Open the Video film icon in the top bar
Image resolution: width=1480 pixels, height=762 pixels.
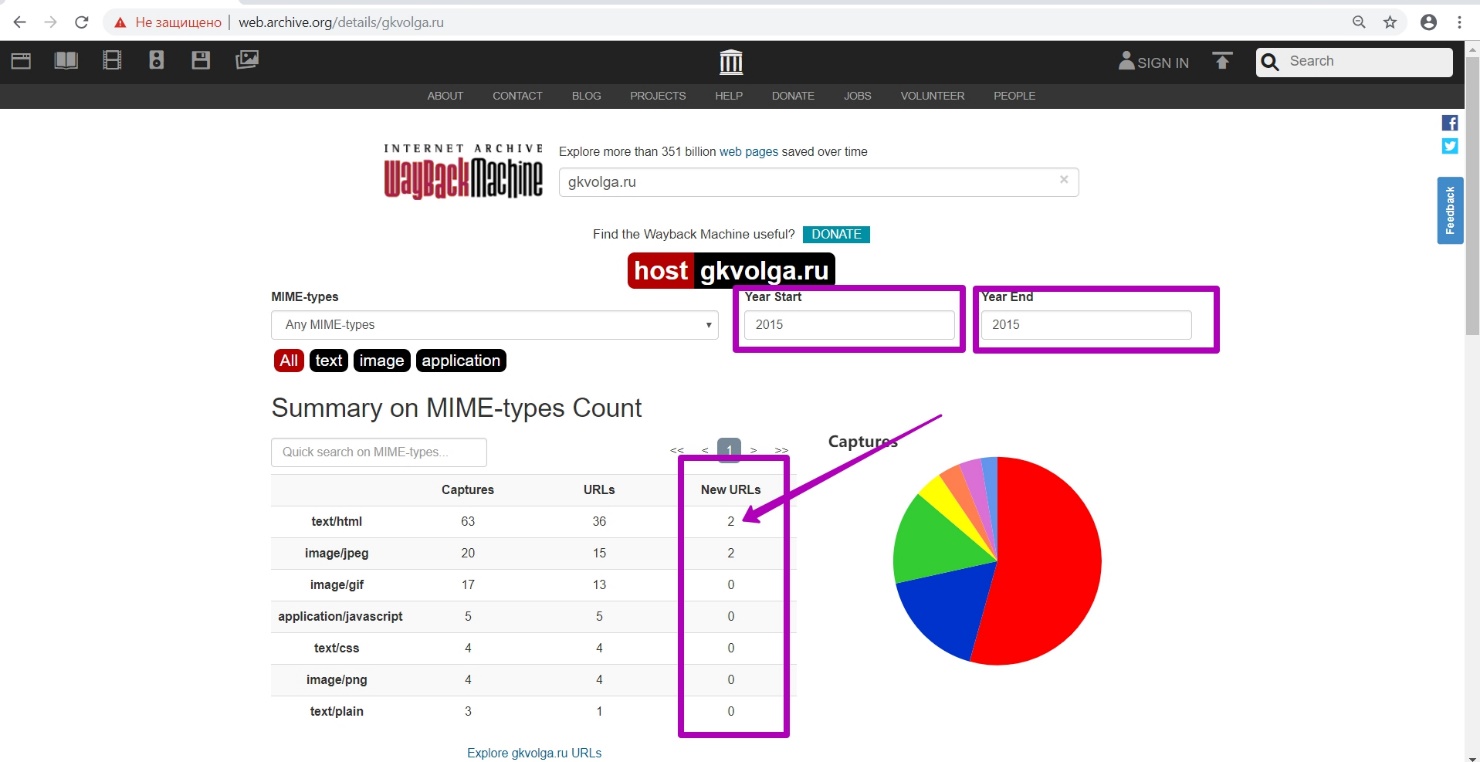click(x=112, y=61)
